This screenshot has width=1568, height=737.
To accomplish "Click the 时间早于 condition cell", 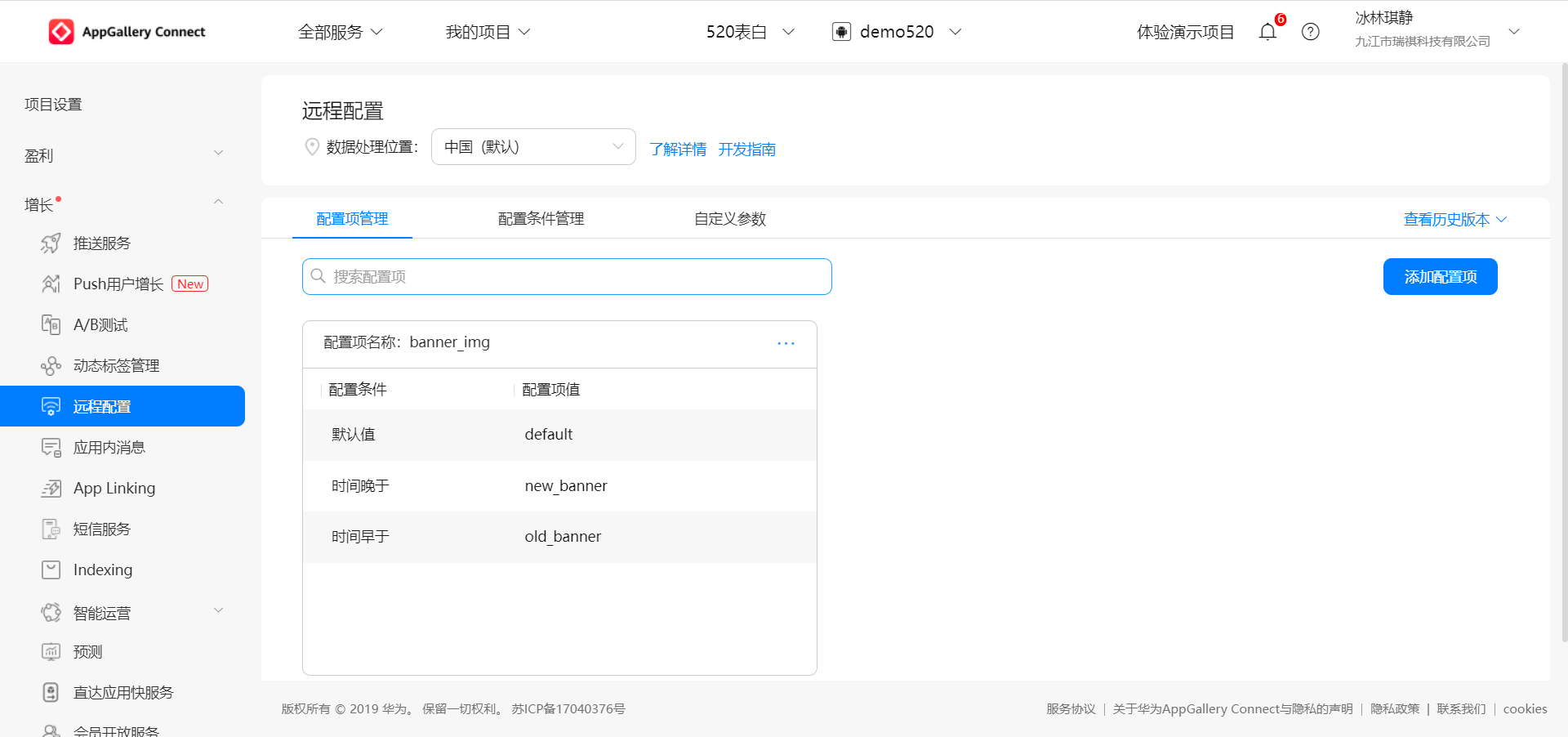I will [x=360, y=537].
